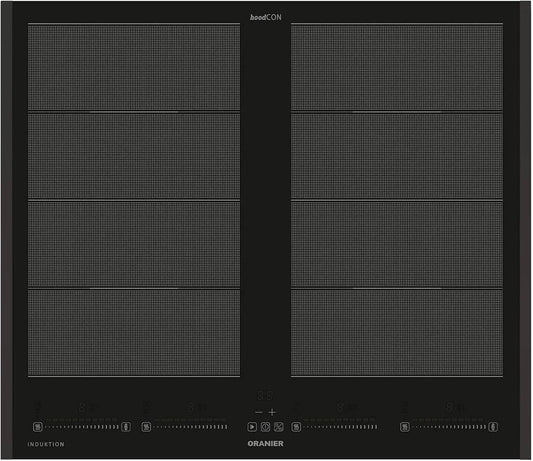Tap the far-left zone keep-warm icon
This screenshot has width=533, height=461.
tap(38, 427)
